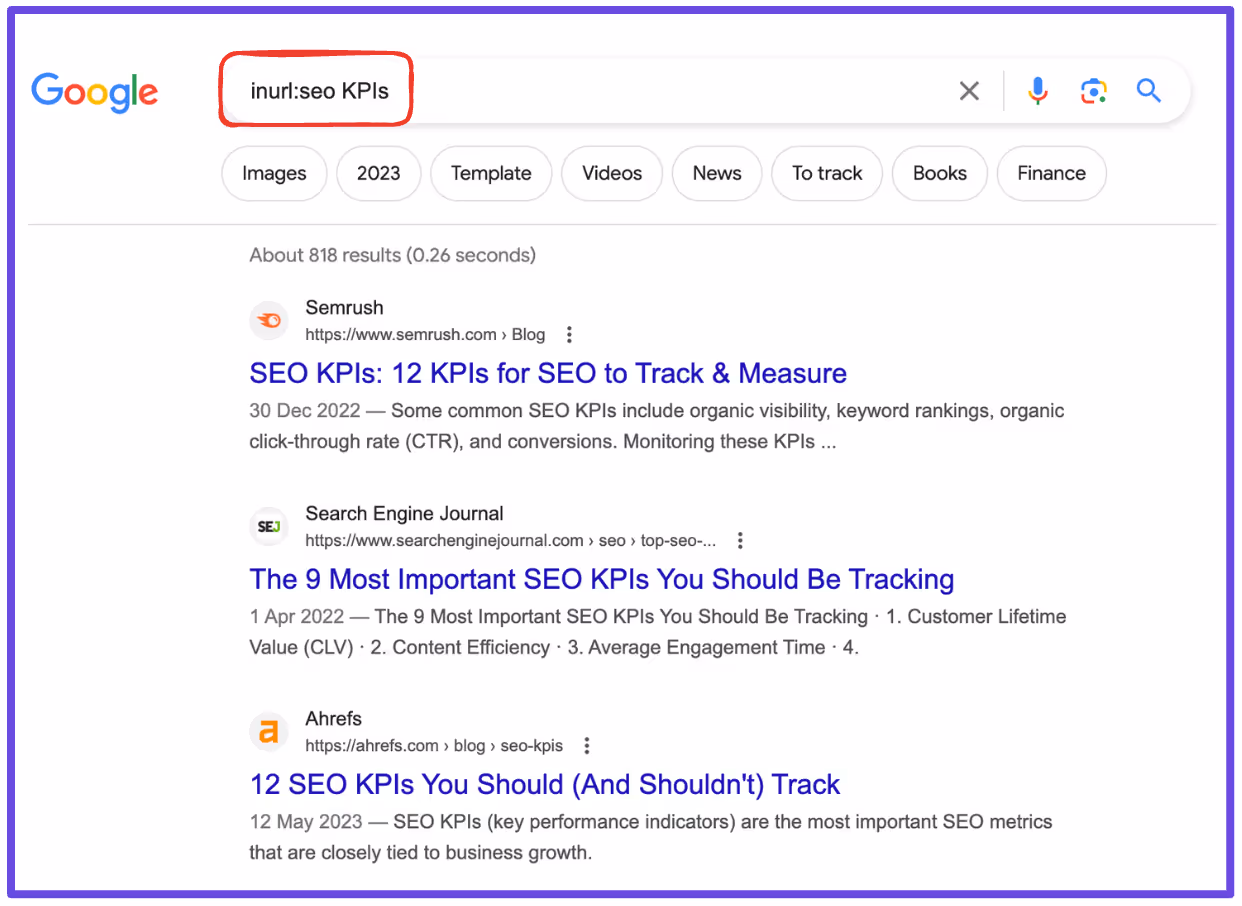Click the Semrush favicon
The height and width of the screenshot is (906, 1242).
pos(268,320)
